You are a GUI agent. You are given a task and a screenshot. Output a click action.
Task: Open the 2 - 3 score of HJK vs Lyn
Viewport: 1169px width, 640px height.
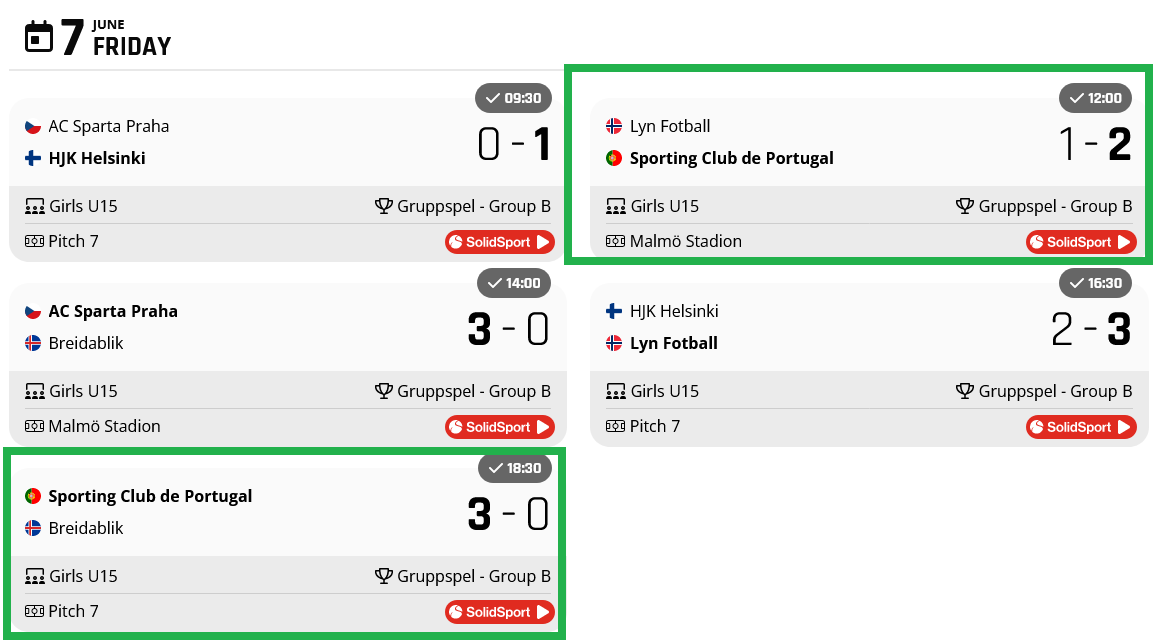[x=1091, y=329]
